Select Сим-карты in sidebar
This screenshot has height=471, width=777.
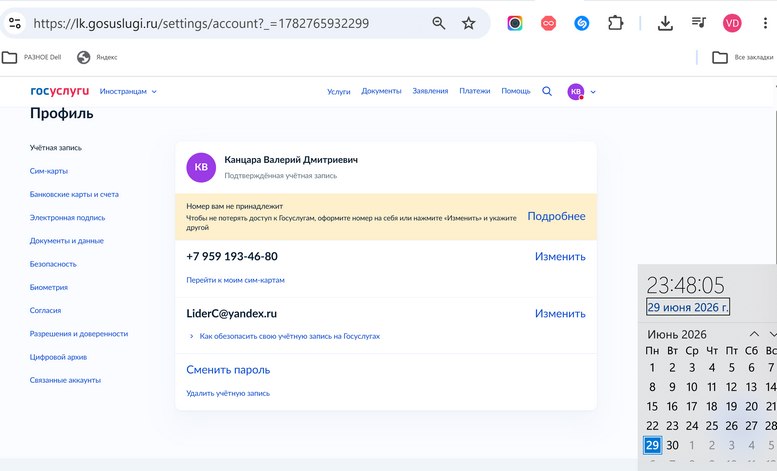point(49,171)
